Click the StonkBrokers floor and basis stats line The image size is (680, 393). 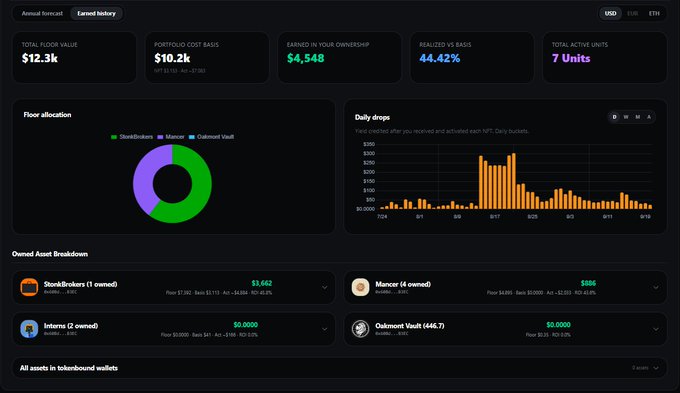point(219,293)
